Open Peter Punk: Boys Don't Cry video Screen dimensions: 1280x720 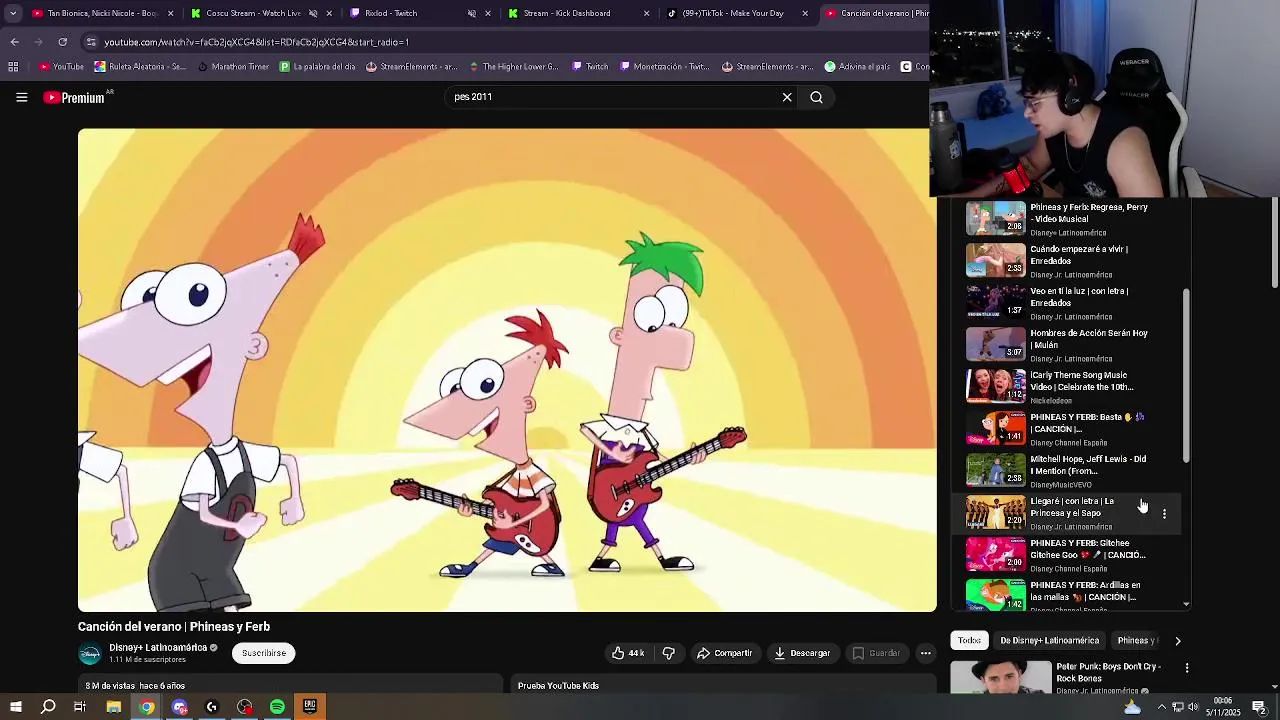1065,678
